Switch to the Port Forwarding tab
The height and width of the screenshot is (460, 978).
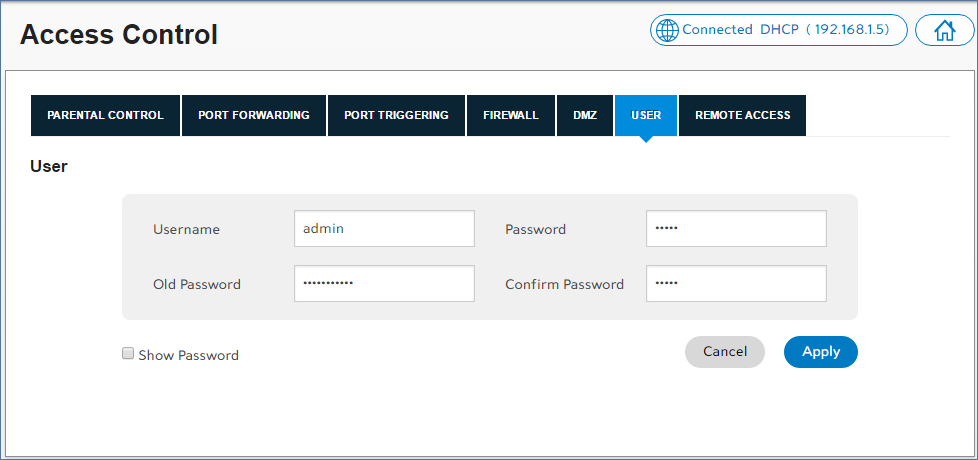(x=254, y=115)
